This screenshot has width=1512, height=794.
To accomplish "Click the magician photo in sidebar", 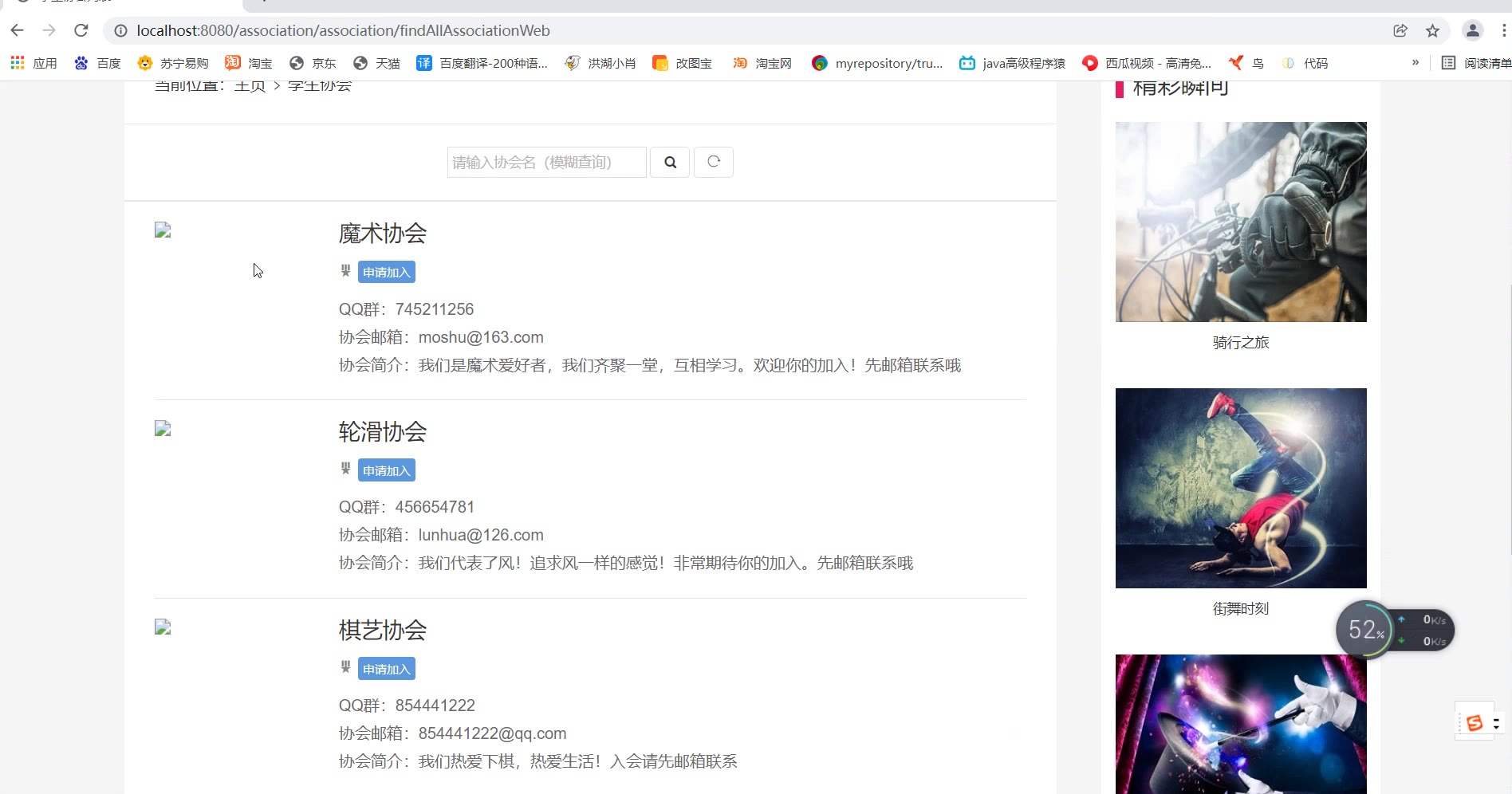I will 1241,724.
